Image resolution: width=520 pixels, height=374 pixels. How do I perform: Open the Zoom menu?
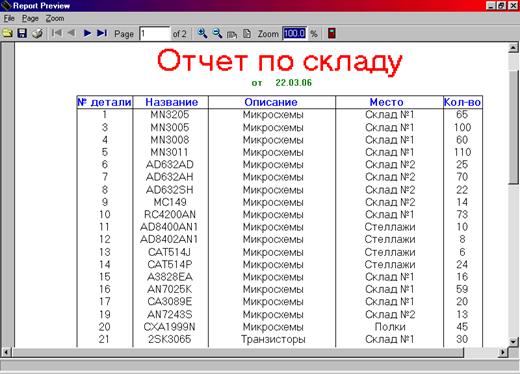point(55,18)
